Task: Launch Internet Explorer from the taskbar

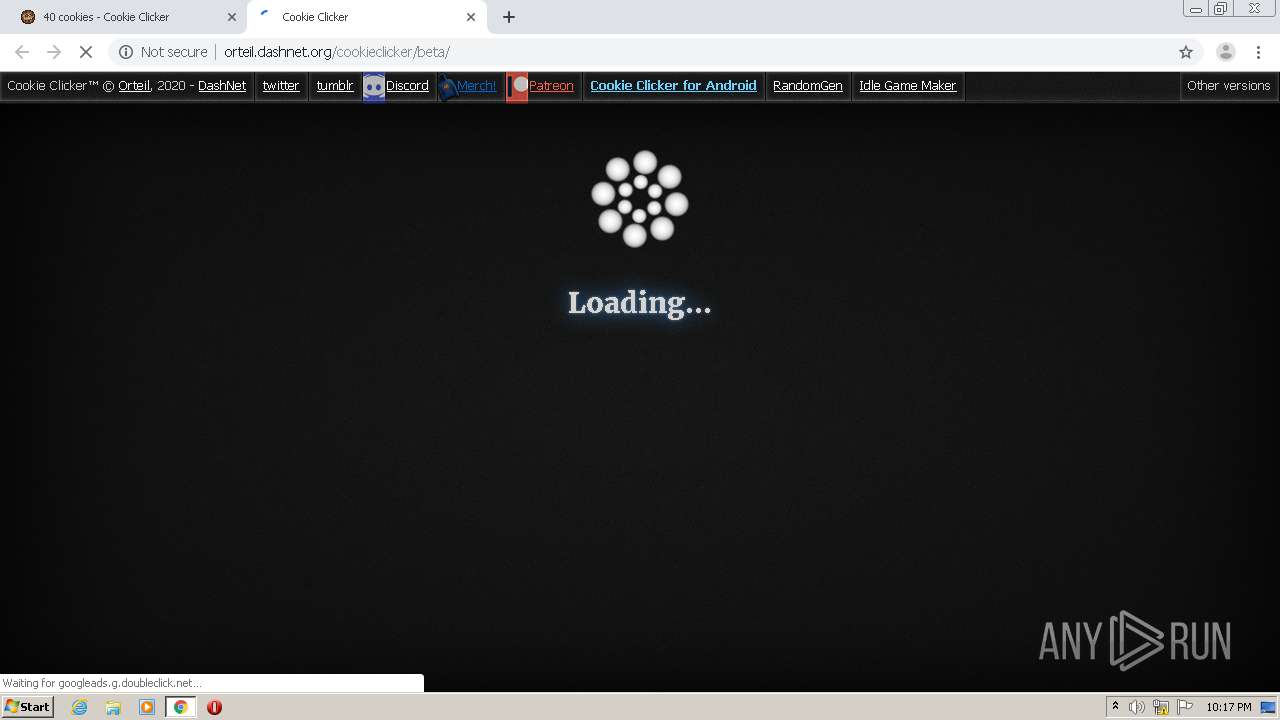Action: [x=79, y=707]
